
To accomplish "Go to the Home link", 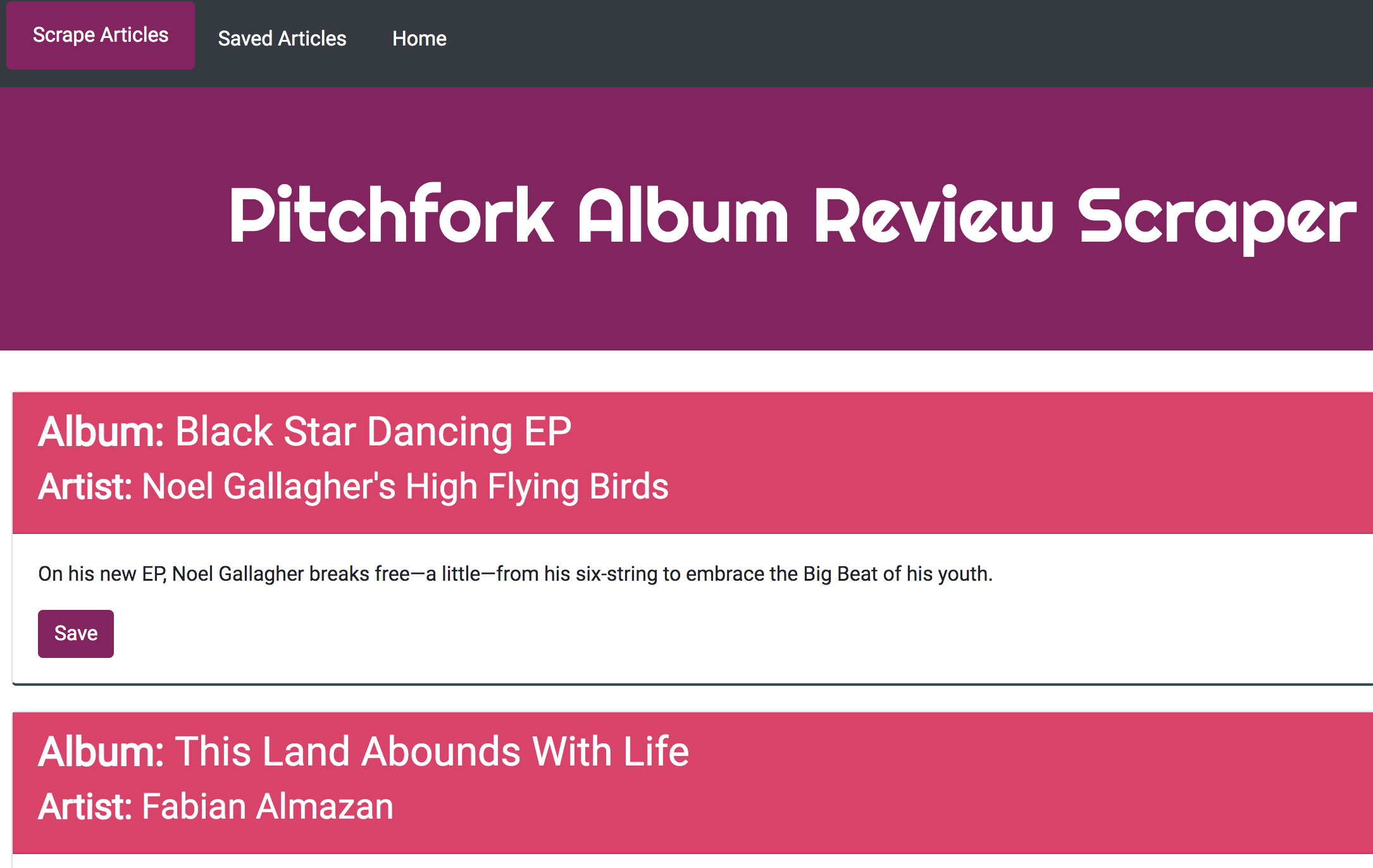I will 419,39.
